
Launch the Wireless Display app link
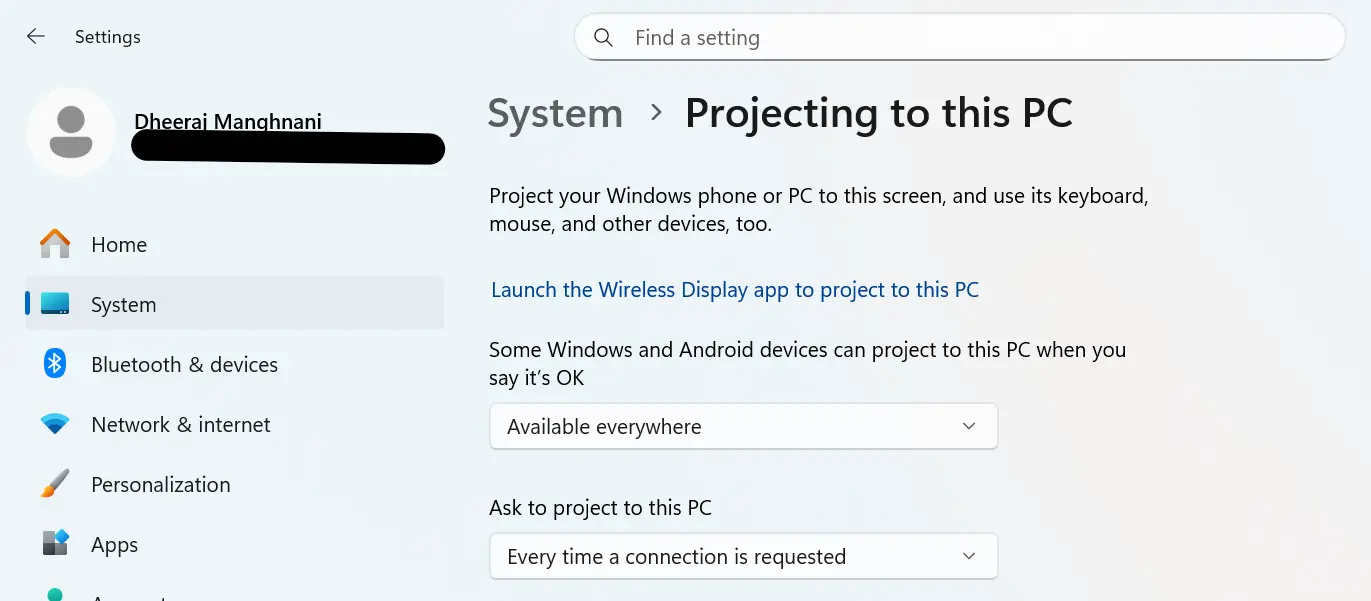pos(735,289)
